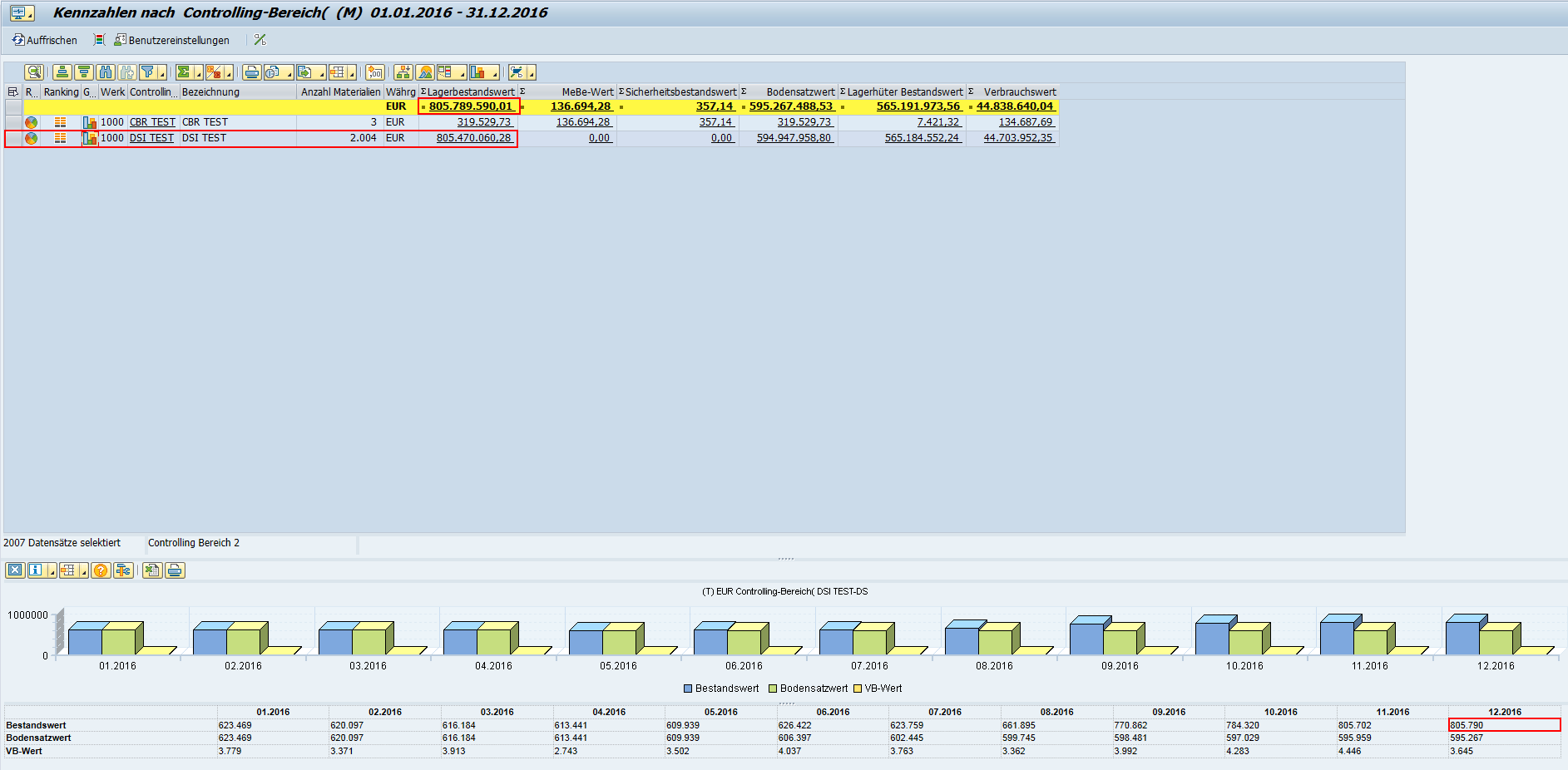Viewport: 1568px width, 770px height.
Task: Click the orange question mark help icon
Action: coord(101,570)
